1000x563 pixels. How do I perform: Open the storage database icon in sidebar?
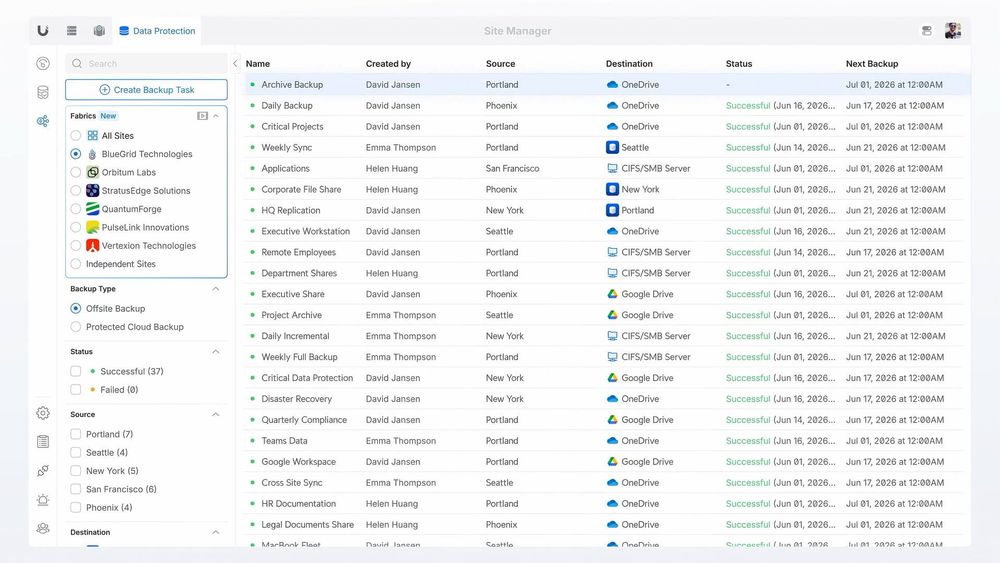click(x=43, y=92)
